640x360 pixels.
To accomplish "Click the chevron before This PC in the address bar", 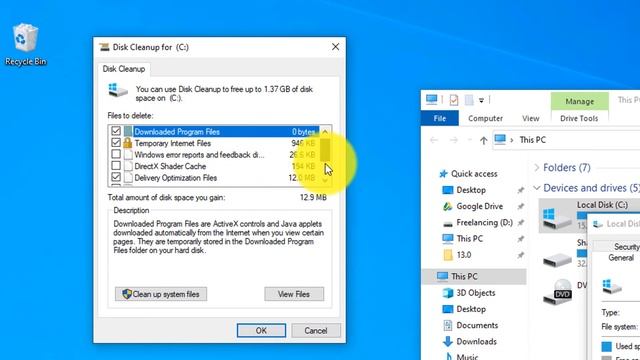I will tap(511, 140).
